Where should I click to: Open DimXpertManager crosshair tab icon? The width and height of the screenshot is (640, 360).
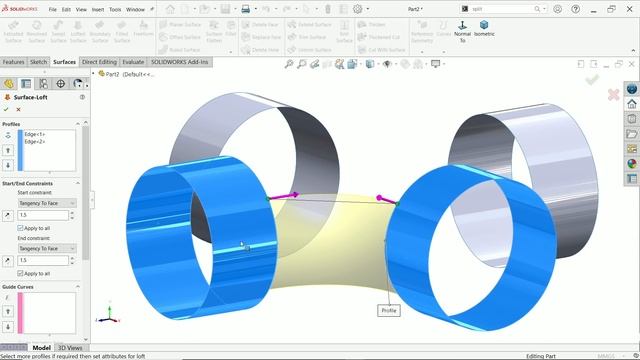pos(60,84)
